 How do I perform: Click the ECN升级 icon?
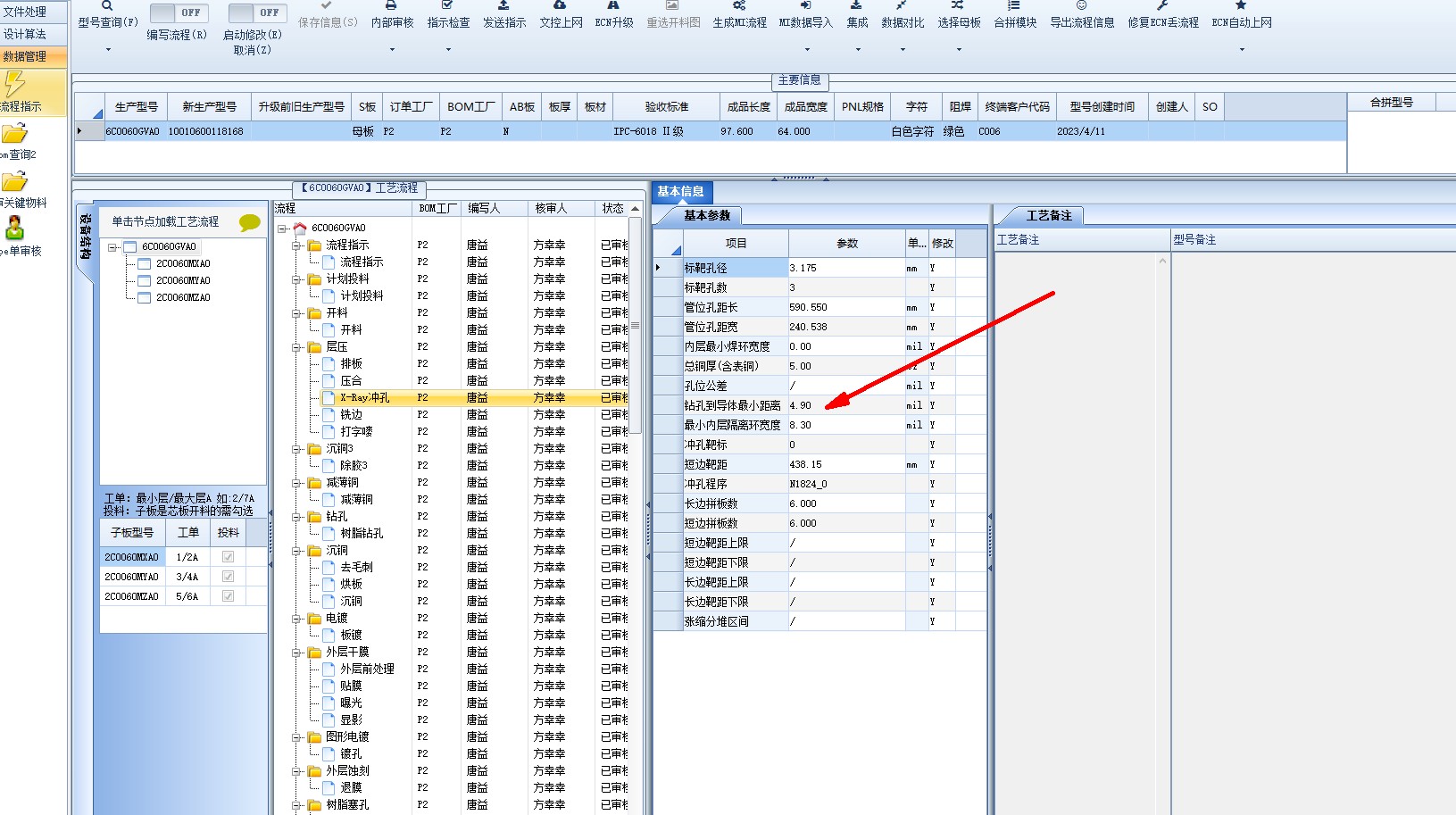(613, 5)
